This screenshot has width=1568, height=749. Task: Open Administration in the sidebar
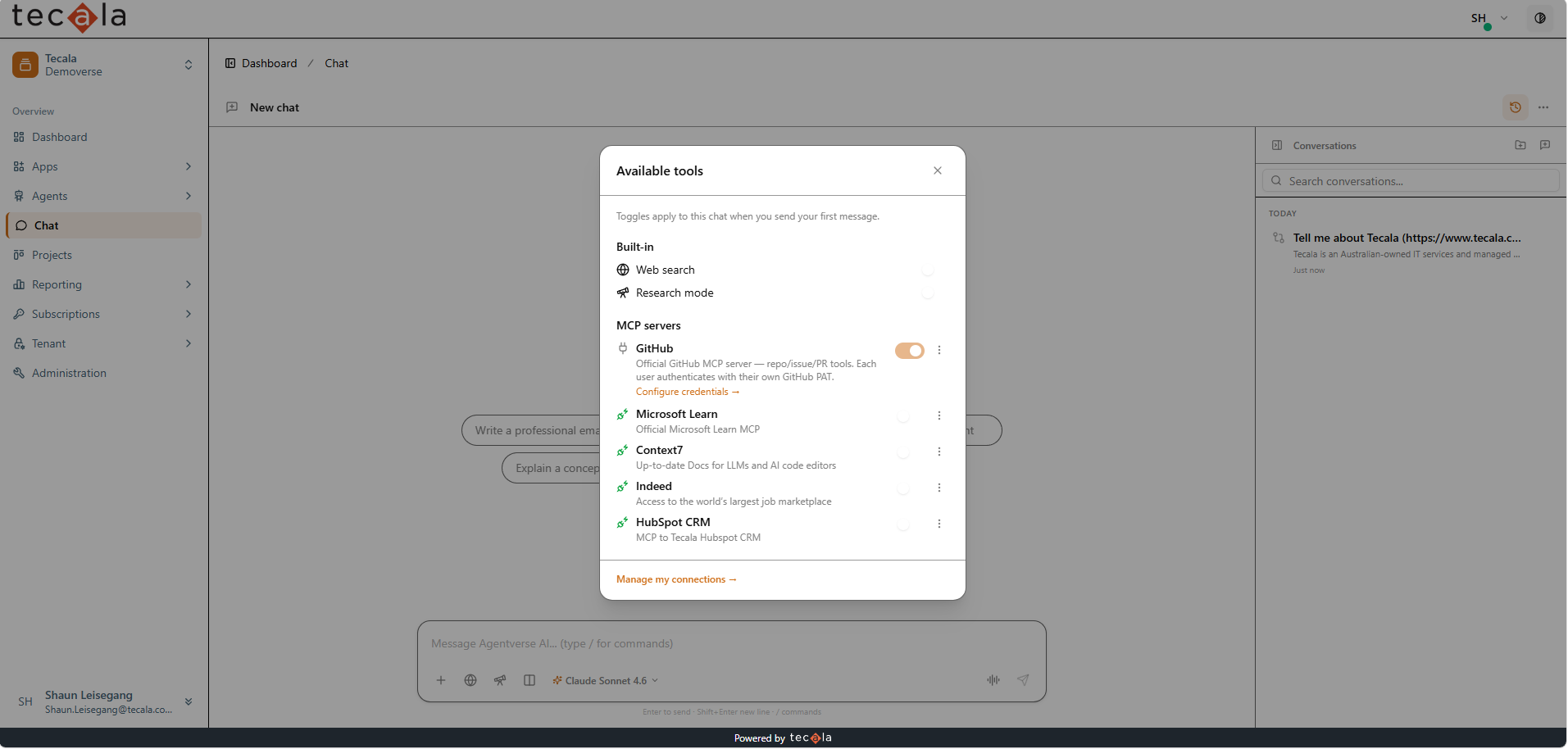tap(103, 373)
